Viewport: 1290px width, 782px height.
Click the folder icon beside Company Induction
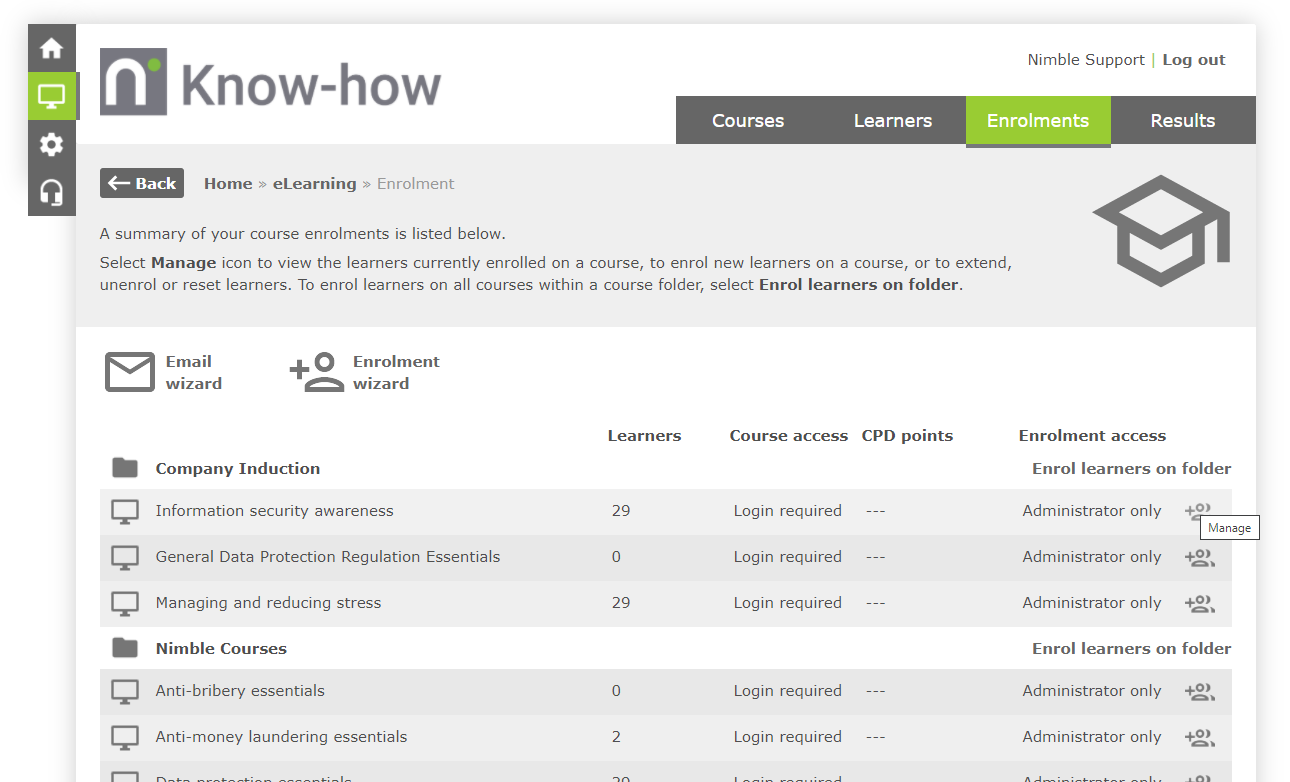coord(123,468)
